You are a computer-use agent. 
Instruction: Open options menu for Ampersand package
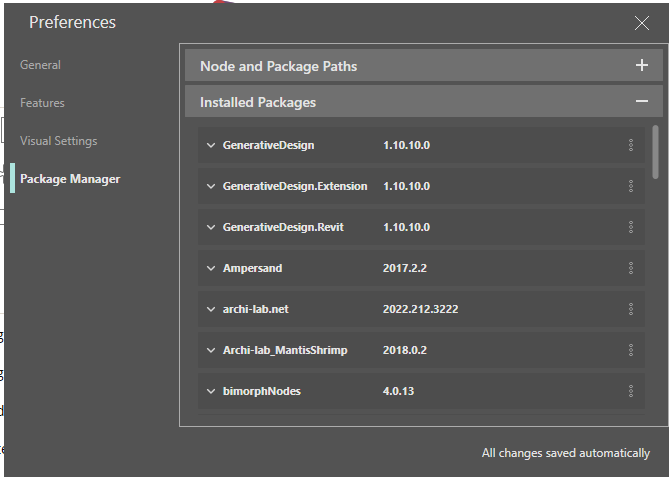pyautogui.click(x=631, y=268)
